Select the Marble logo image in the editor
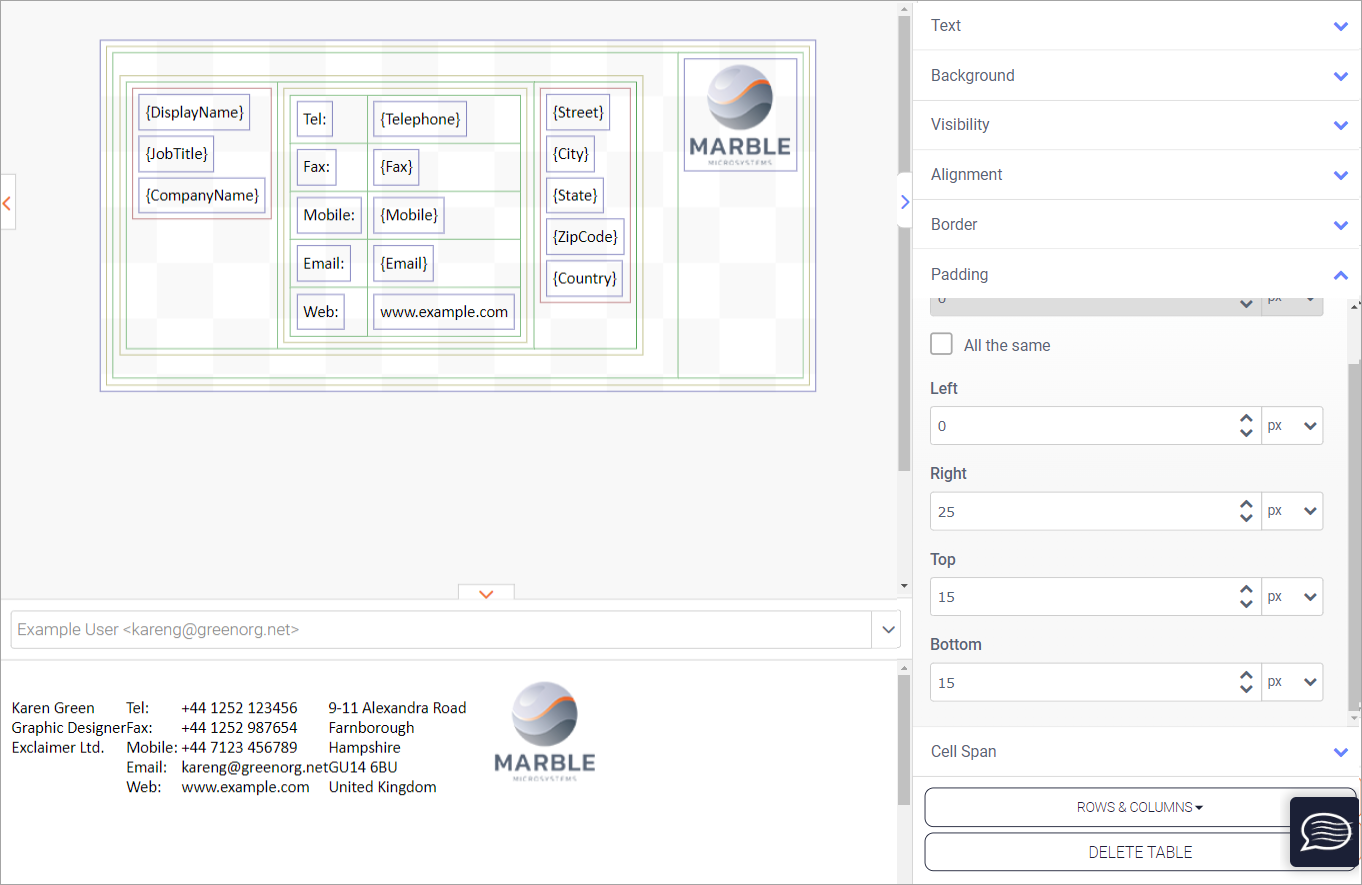 [740, 115]
